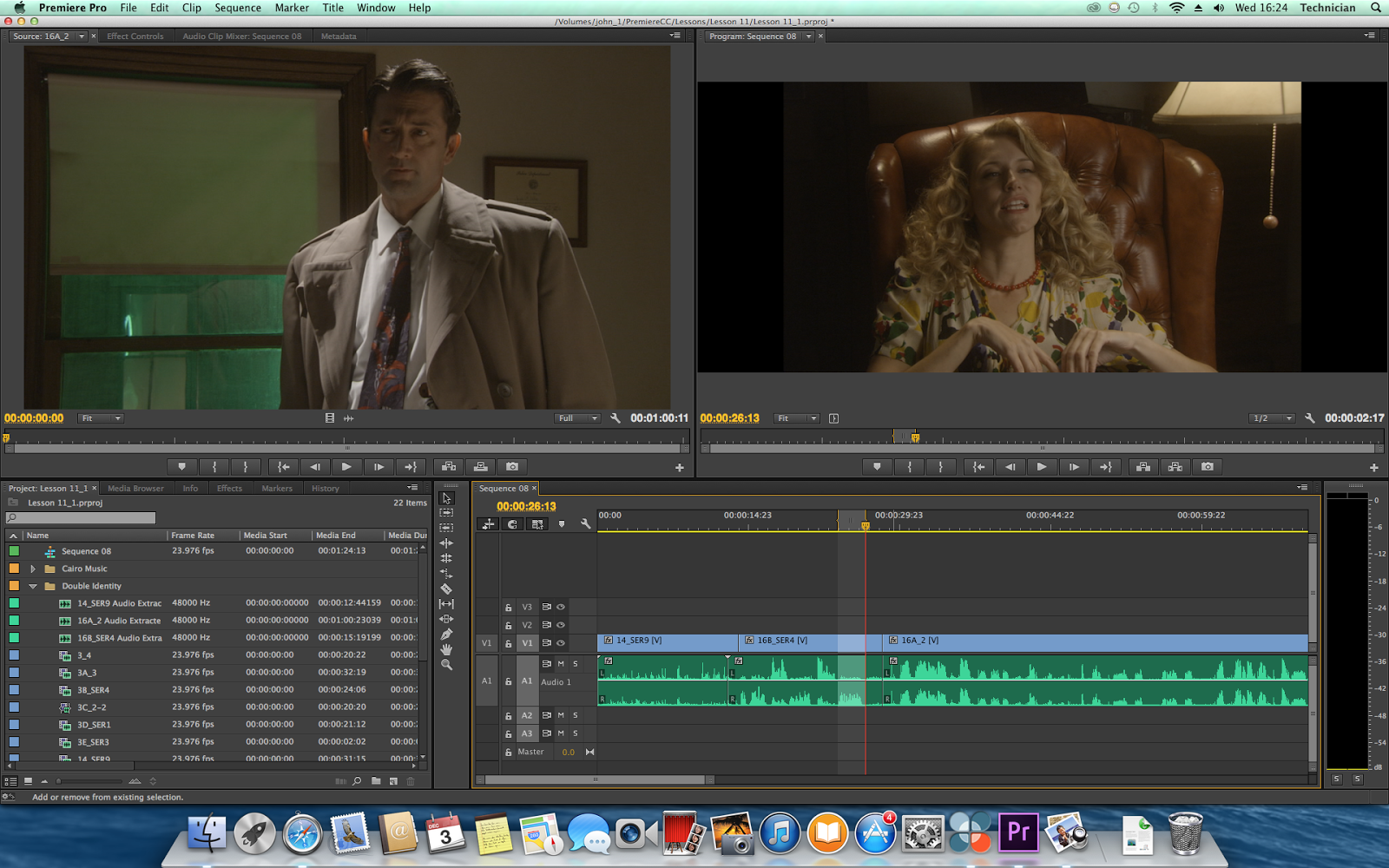Switch to the Media Browser tab
Viewport: 1389px width, 868px height.
[x=135, y=488]
